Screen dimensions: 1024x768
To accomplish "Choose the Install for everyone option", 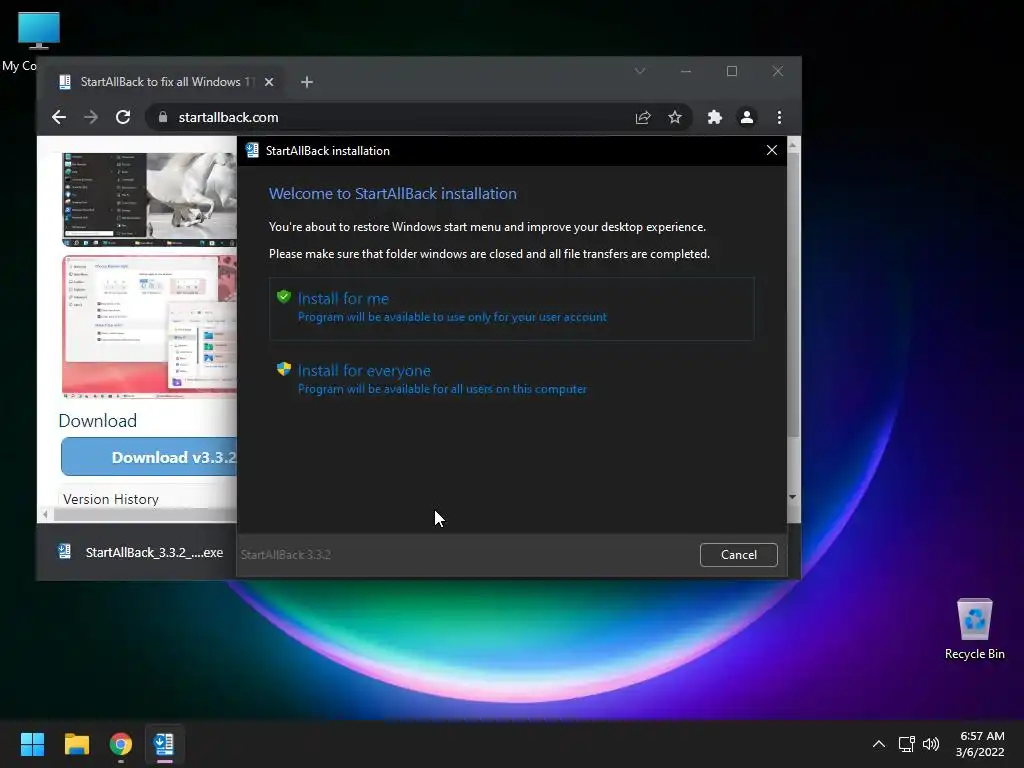I will pos(511,379).
